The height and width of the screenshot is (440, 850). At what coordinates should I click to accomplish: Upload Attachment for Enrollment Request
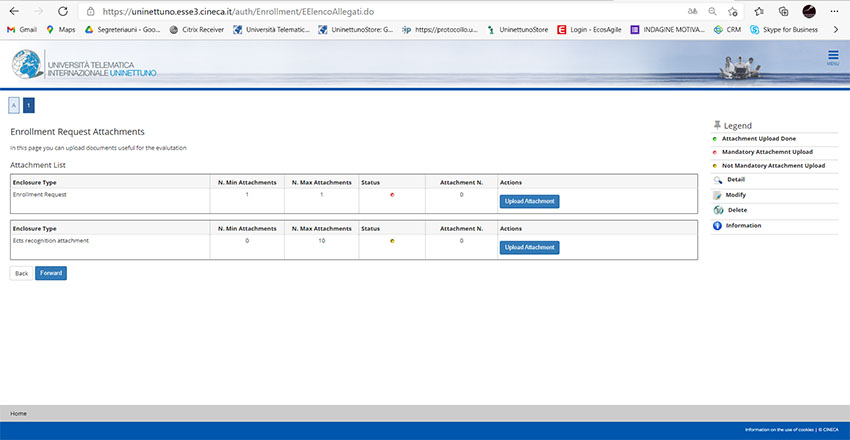point(529,201)
